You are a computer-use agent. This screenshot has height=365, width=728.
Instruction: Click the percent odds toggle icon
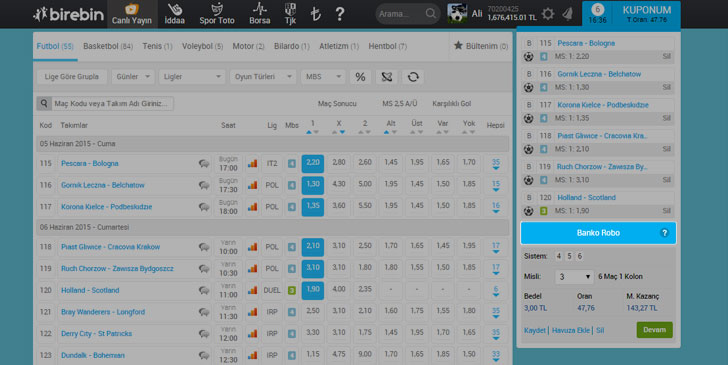click(x=360, y=77)
